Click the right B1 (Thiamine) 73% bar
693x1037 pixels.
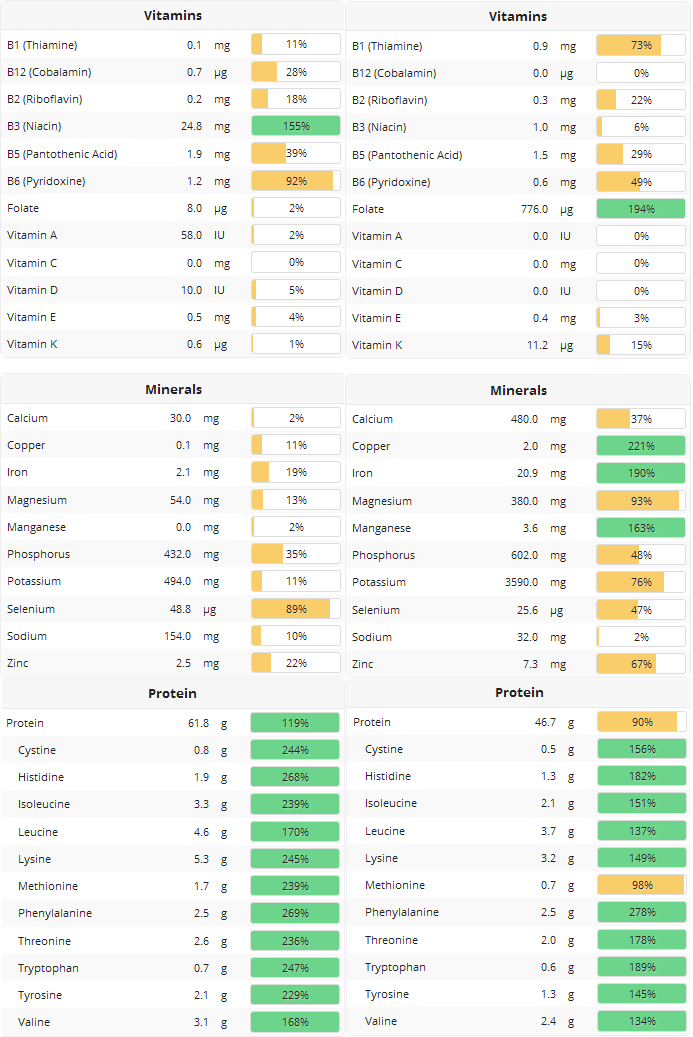coord(641,45)
